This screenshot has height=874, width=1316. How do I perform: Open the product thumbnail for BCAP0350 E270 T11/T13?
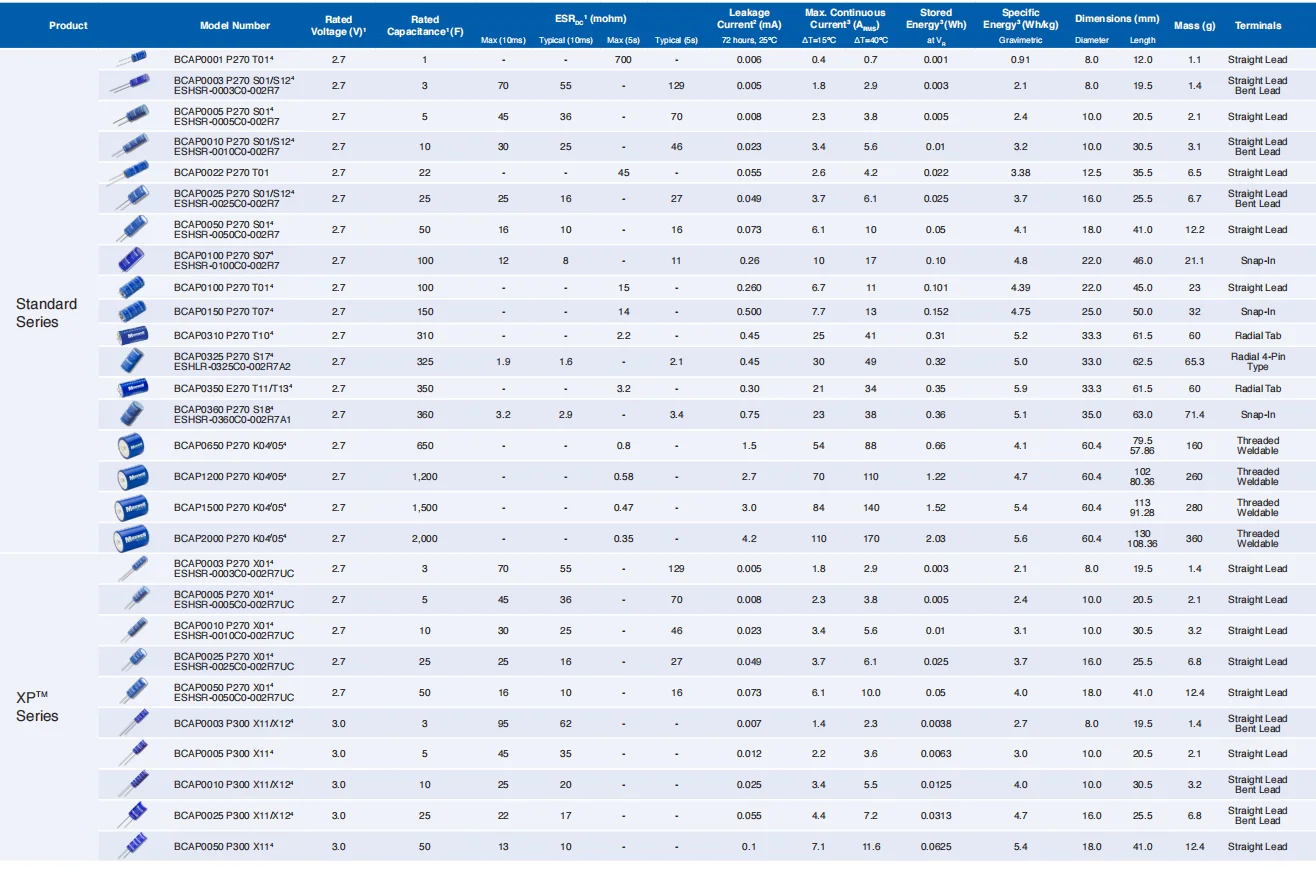click(x=133, y=389)
